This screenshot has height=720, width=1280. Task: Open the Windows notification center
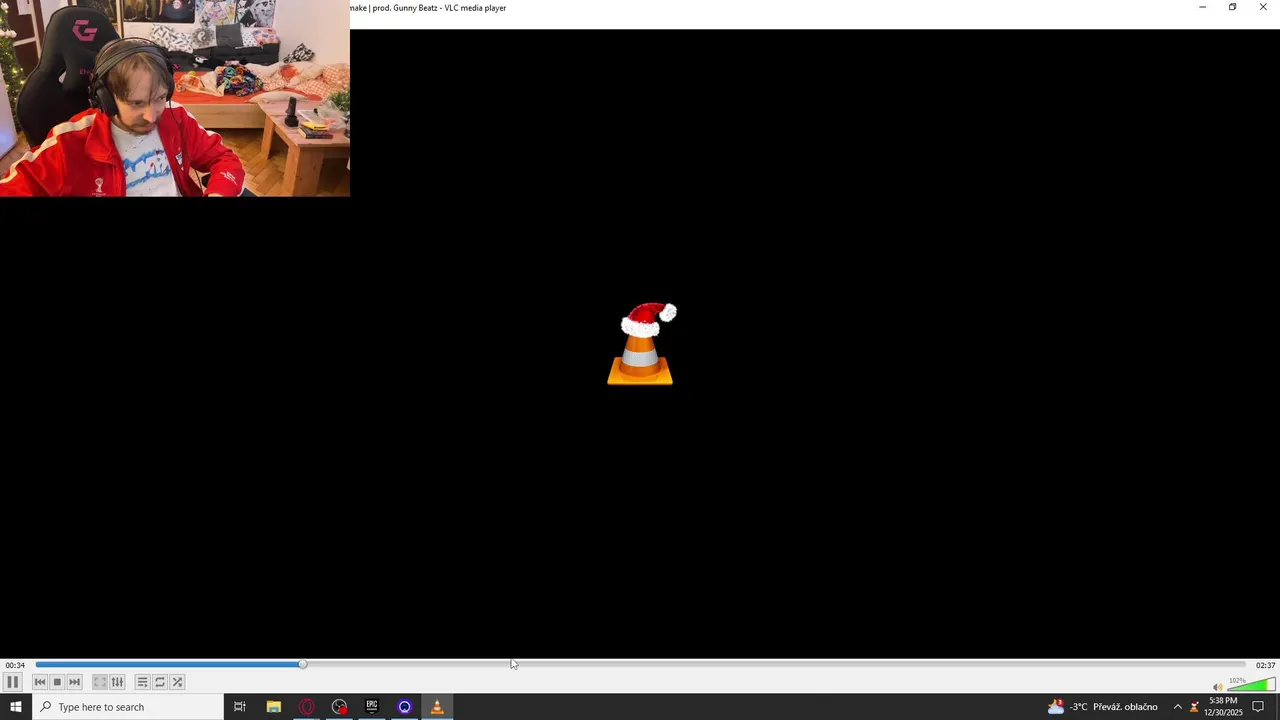1259,707
